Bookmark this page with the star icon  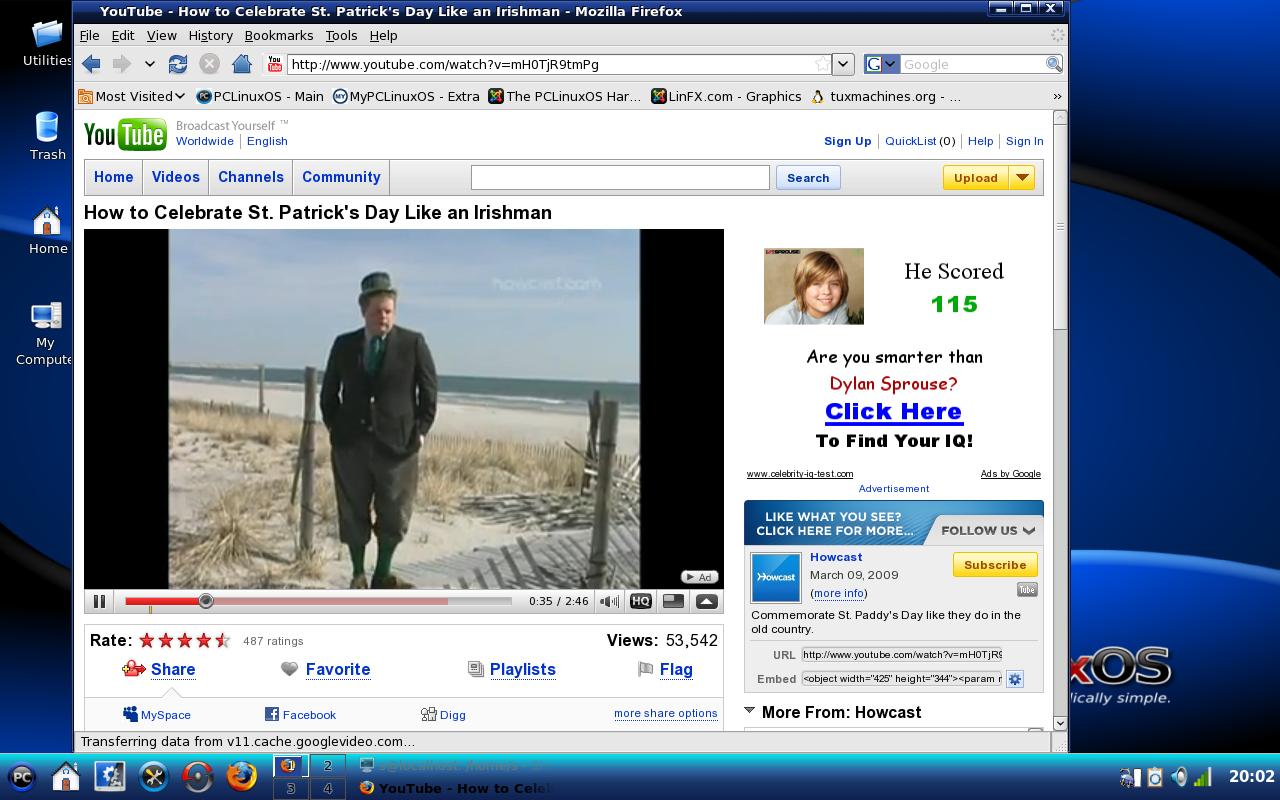822,64
